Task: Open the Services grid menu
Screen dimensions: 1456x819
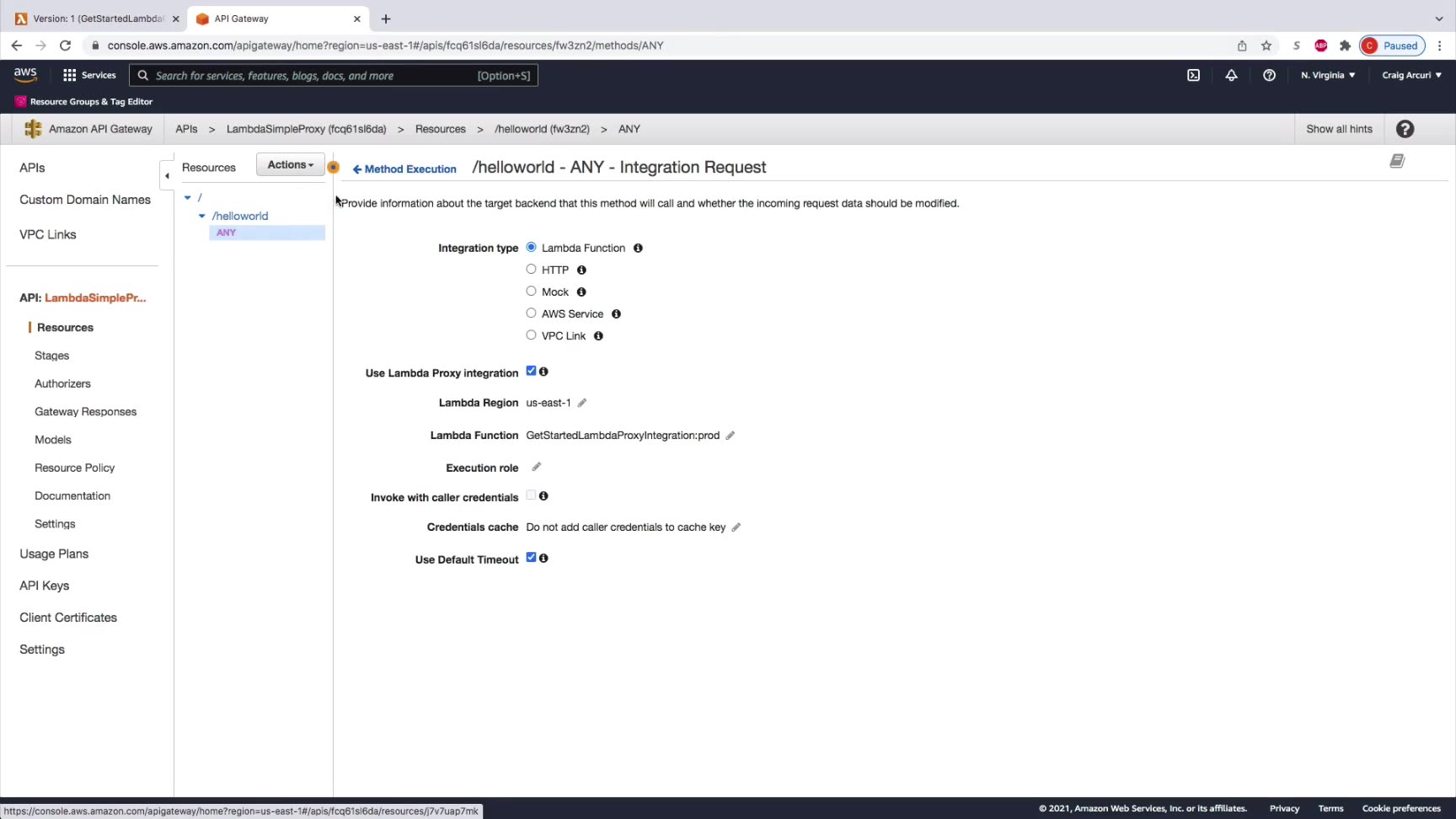Action: [x=89, y=75]
